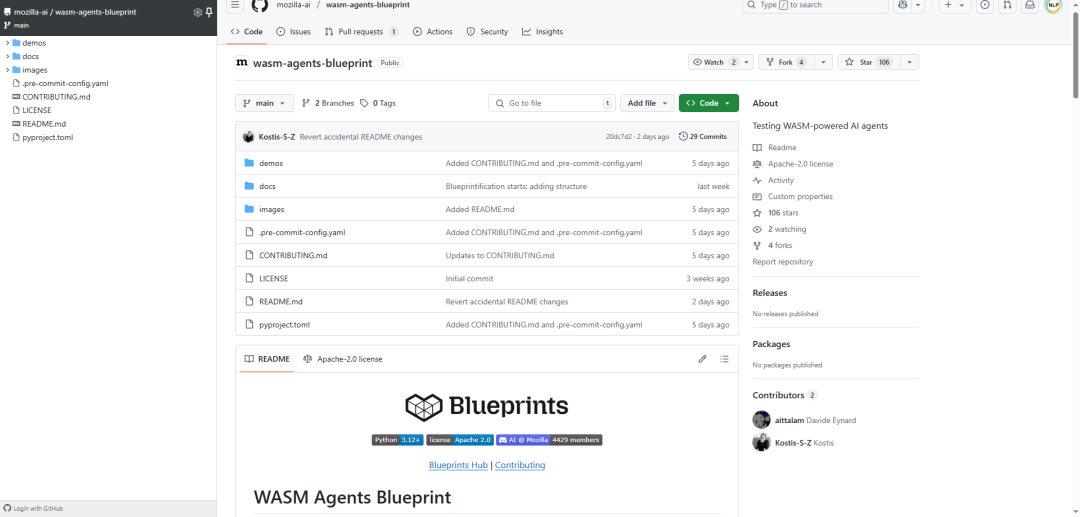Open the create new plus dropdown
Image resolution: width=1080 pixels, height=517 pixels.
955,5
